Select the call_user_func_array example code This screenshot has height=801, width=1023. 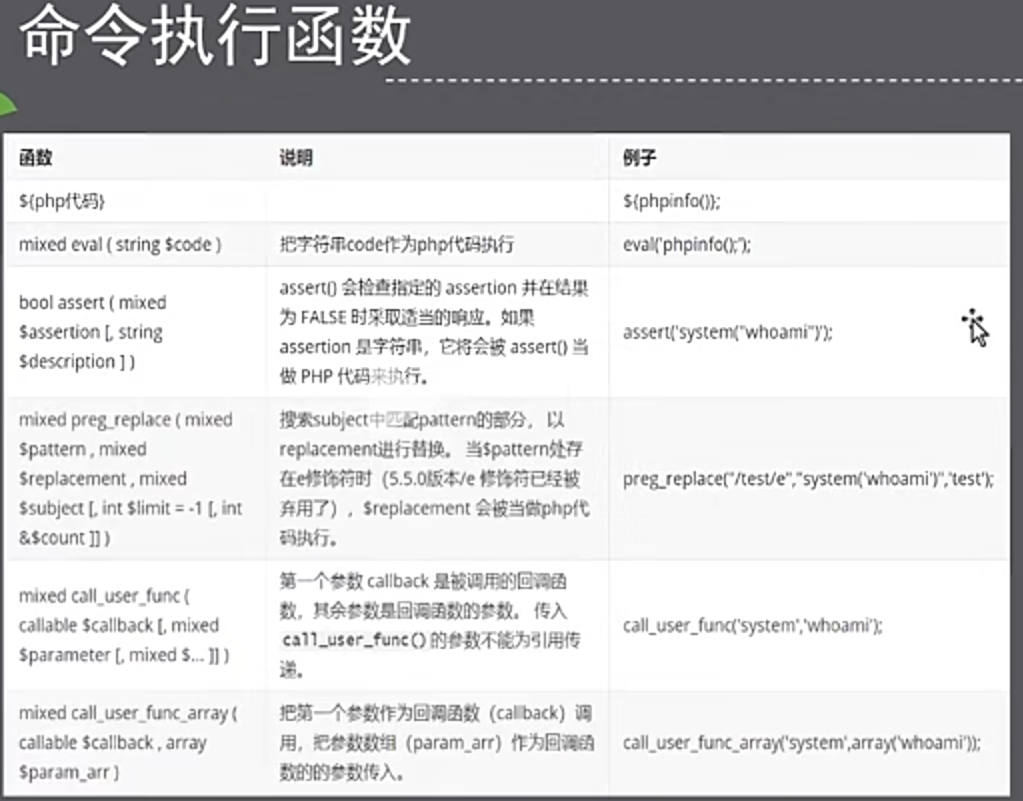801,743
